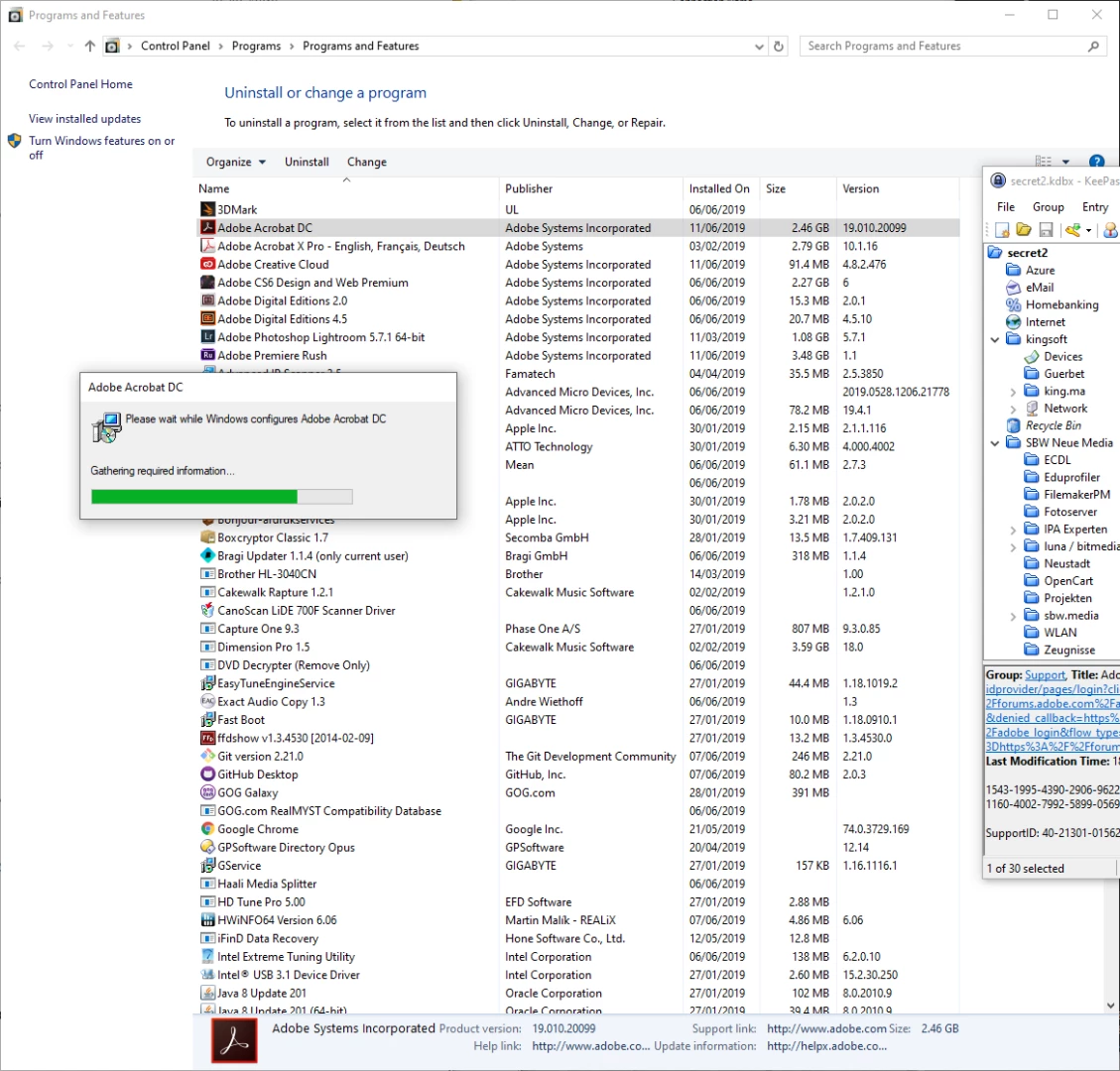Open the Add Entry dropdown arrow in KeePass
1120x1071 pixels.
(1088, 231)
